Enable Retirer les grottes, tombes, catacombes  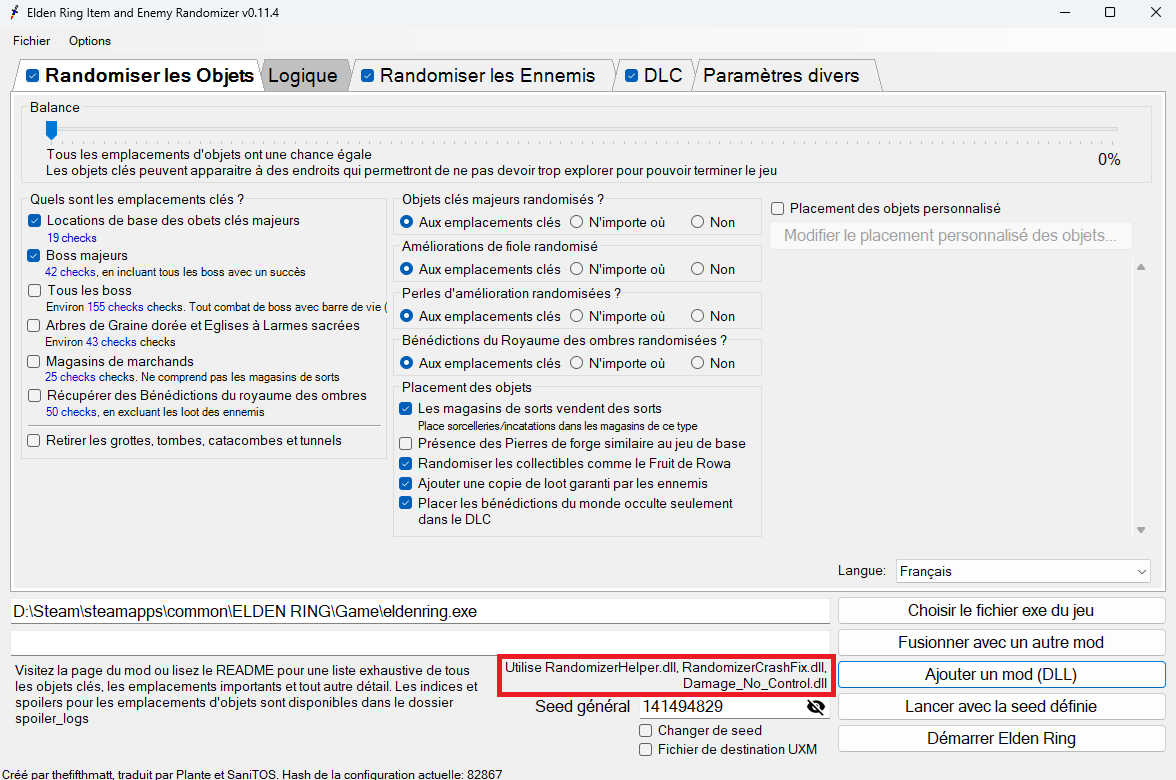pyautogui.click(x=34, y=440)
